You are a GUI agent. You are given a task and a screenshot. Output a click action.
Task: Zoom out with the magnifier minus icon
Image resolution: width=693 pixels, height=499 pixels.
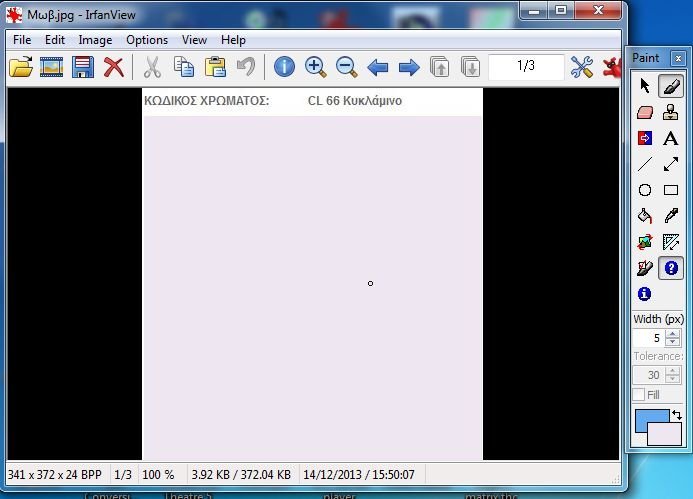[x=346, y=67]
